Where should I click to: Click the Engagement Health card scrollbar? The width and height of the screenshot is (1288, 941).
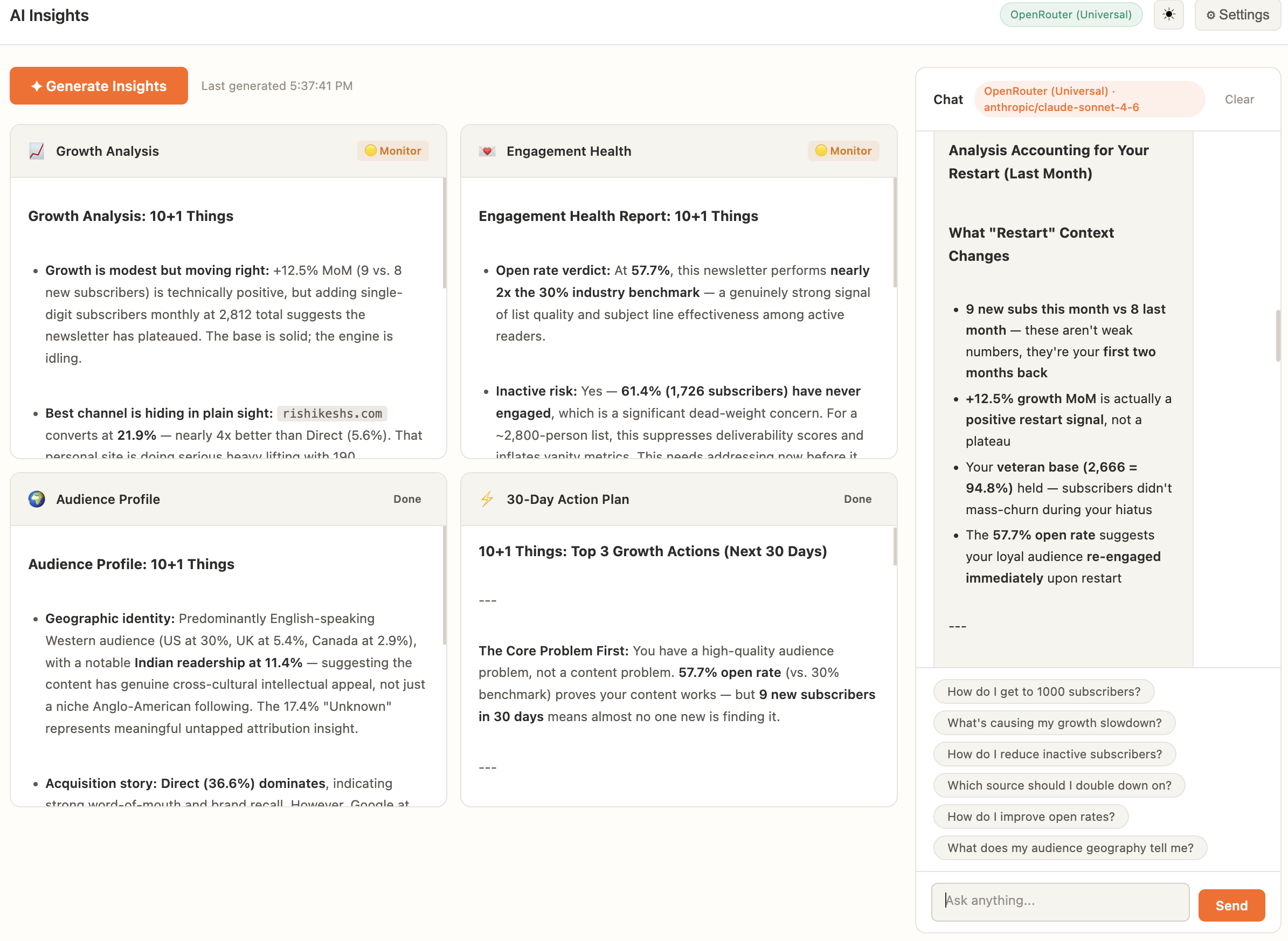tap(895, 232)
